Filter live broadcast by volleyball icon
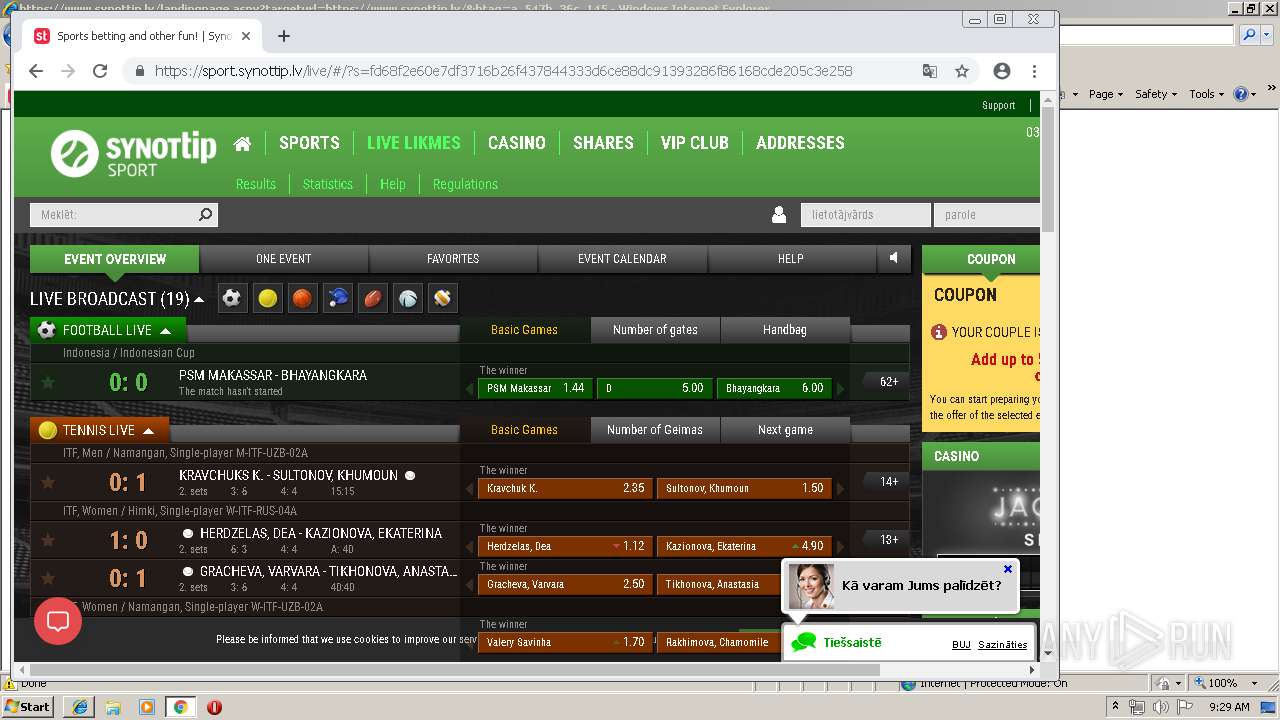 coord(408,298)
